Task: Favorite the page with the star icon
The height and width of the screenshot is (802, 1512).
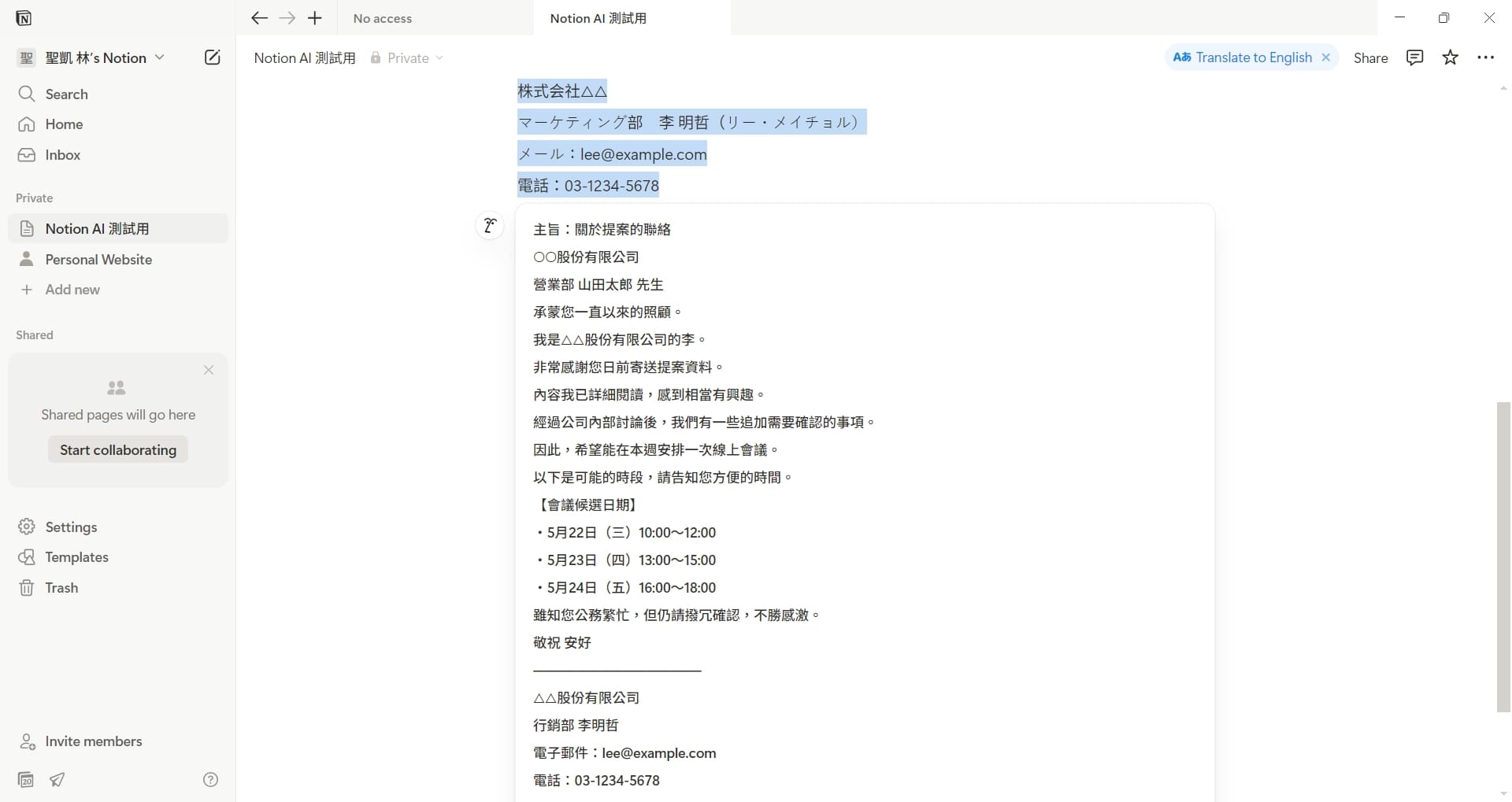Action: tap(1450, 57)
